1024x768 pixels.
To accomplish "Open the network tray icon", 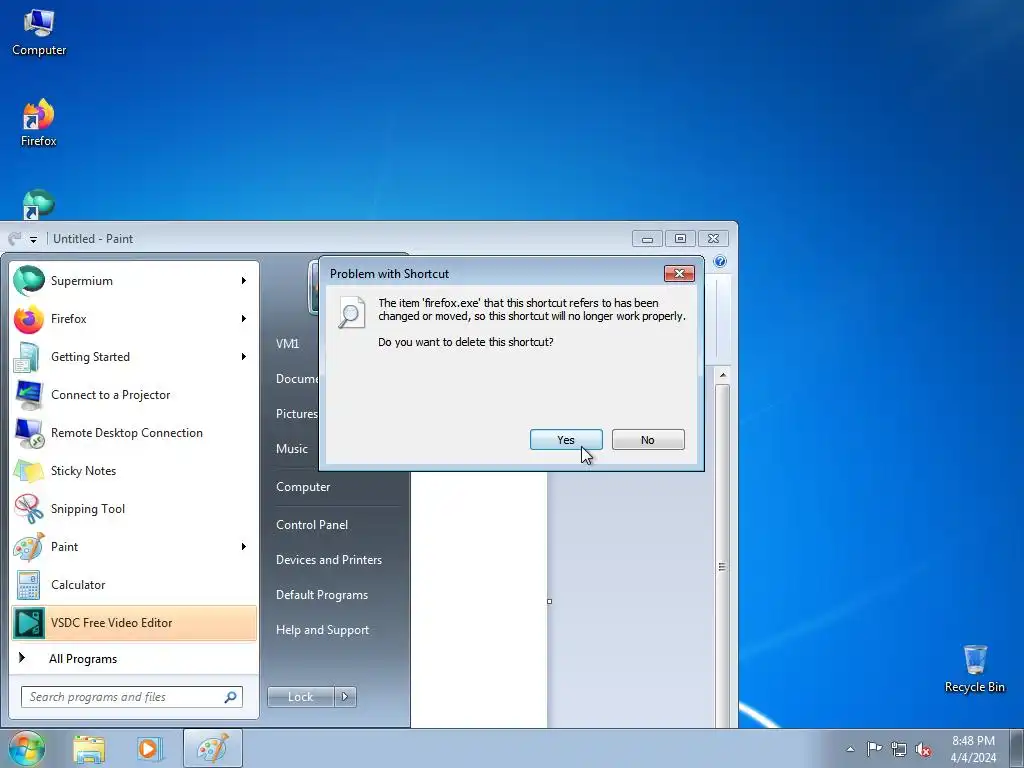I will pos(899,749).
